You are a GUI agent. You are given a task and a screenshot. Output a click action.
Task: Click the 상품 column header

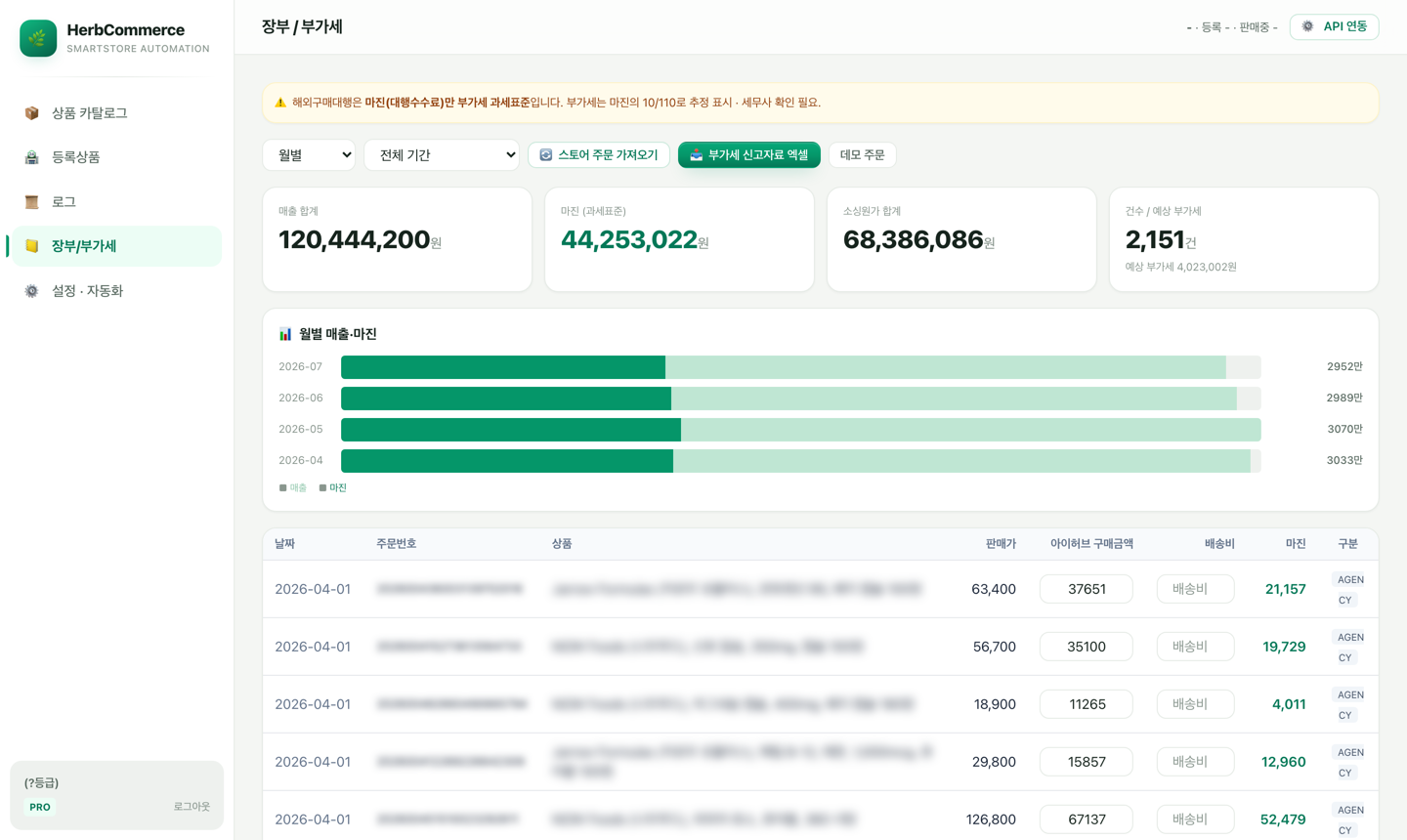pyautogui.click(x=562, y=544)
